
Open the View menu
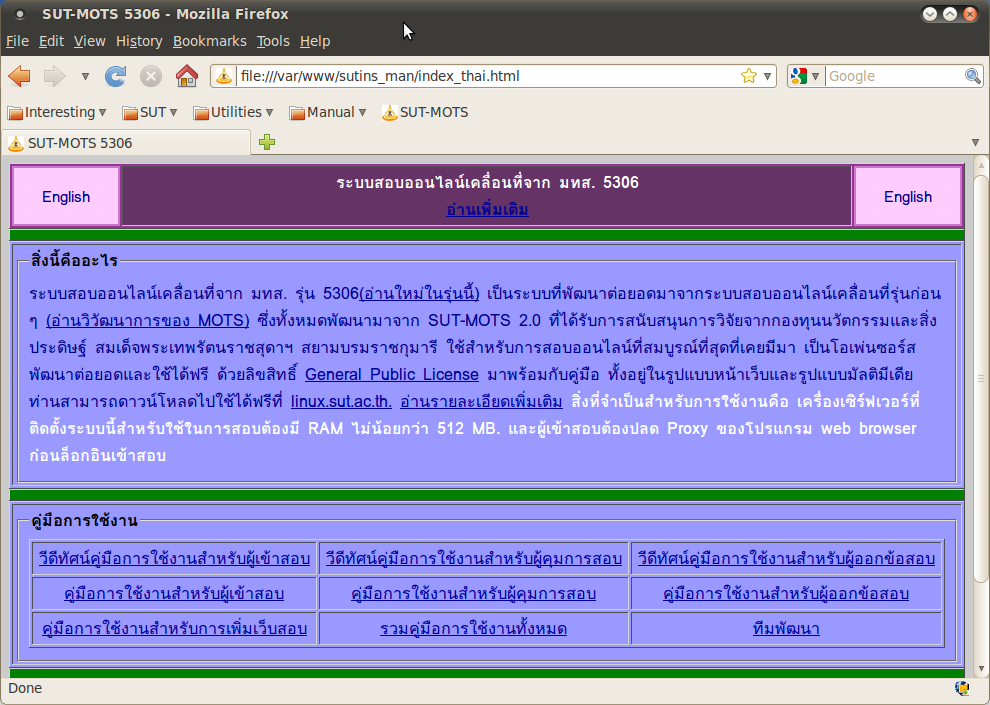tap(89, 41)
